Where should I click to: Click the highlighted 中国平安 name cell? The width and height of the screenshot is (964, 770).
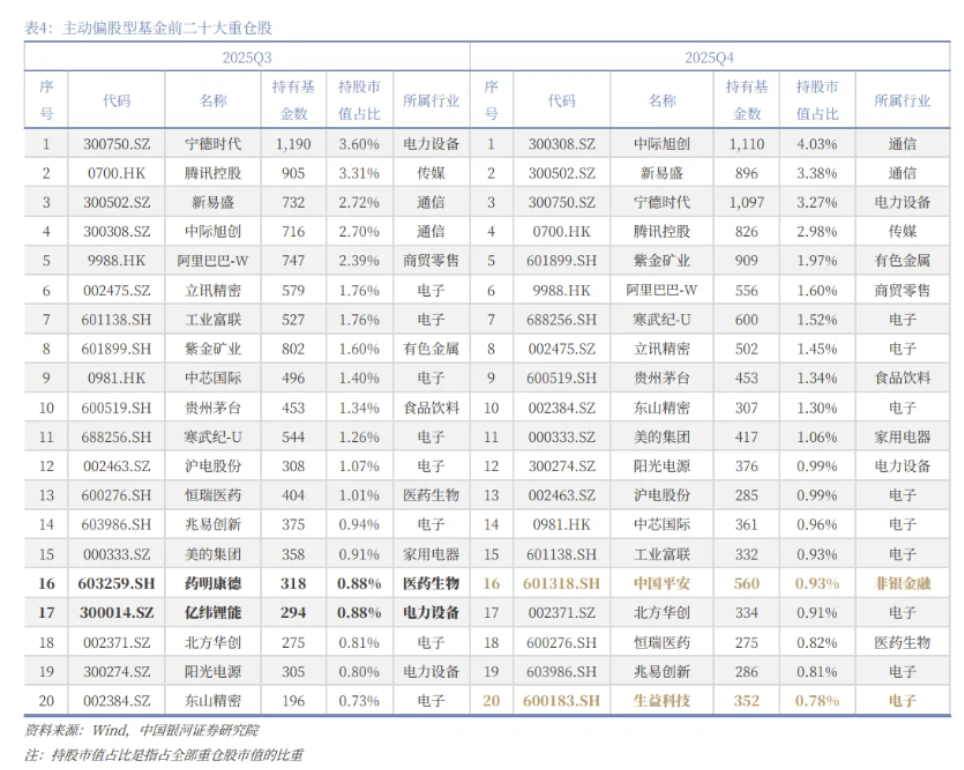[x=661, y=583]
